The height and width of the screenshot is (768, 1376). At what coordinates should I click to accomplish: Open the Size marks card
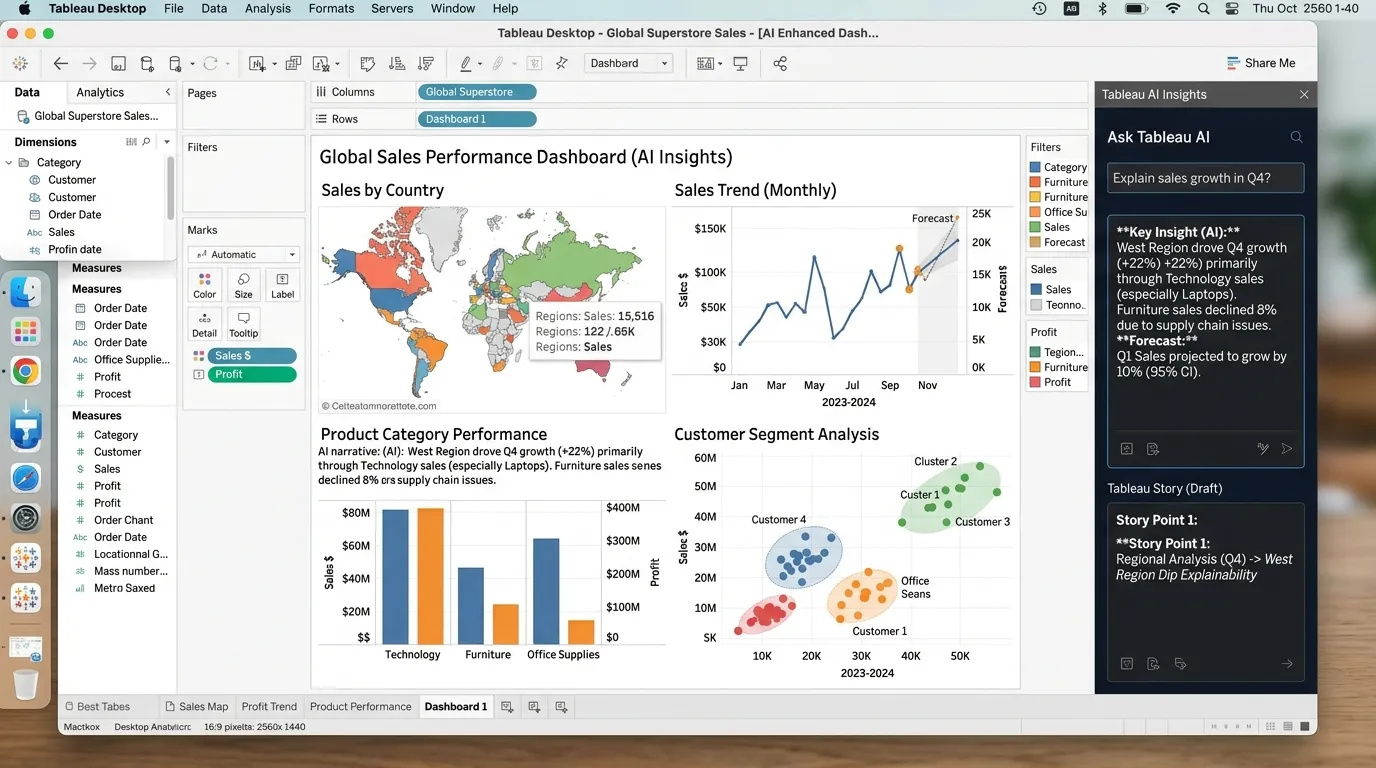[243, 285]
